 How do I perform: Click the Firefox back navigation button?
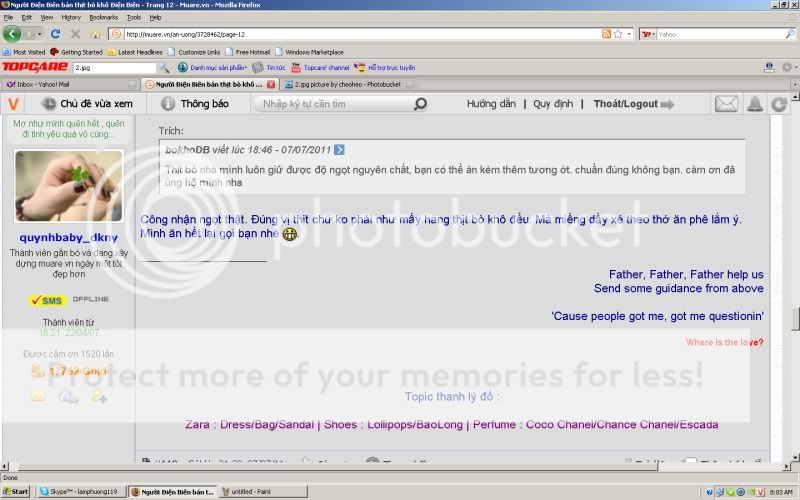13,34
